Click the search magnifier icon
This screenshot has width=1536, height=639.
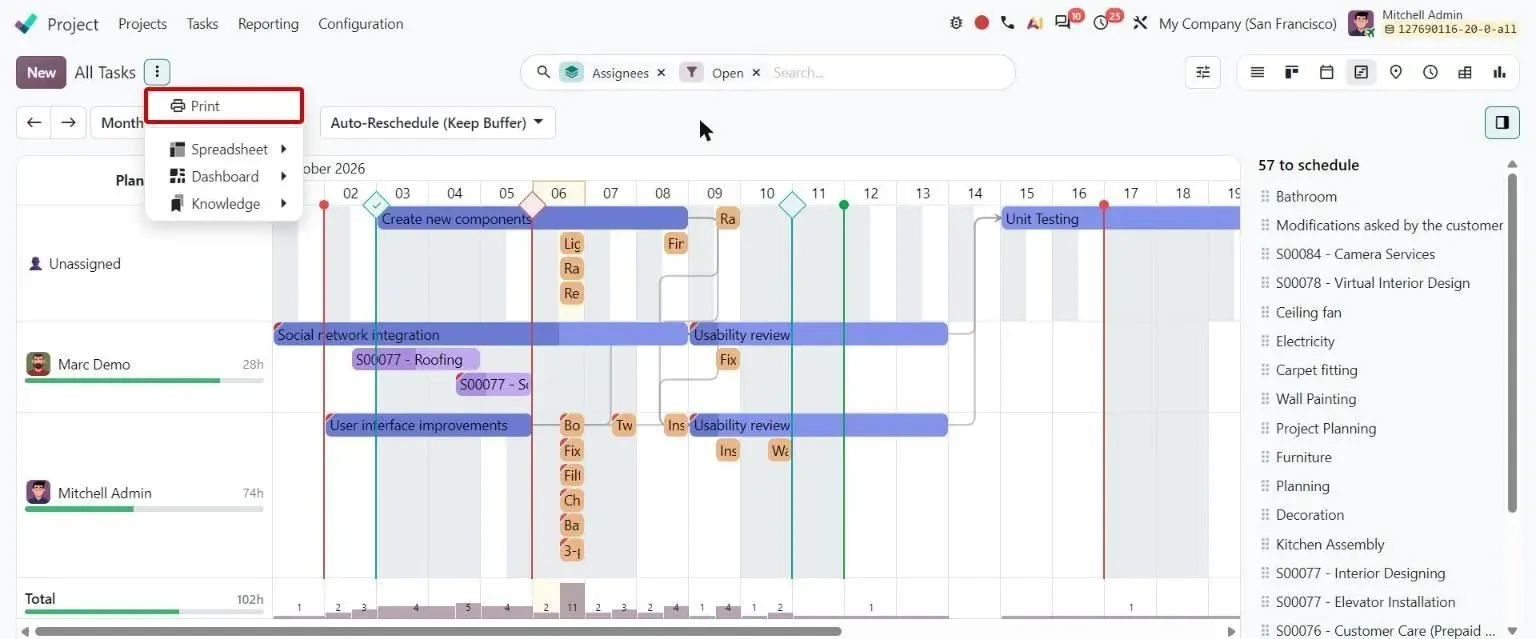tap(544, 72)
